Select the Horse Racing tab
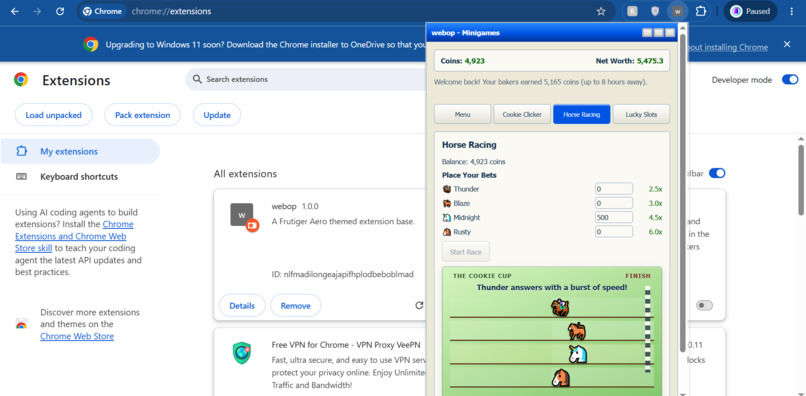Screen dimensions: 806x396 (x=582, y=114)
